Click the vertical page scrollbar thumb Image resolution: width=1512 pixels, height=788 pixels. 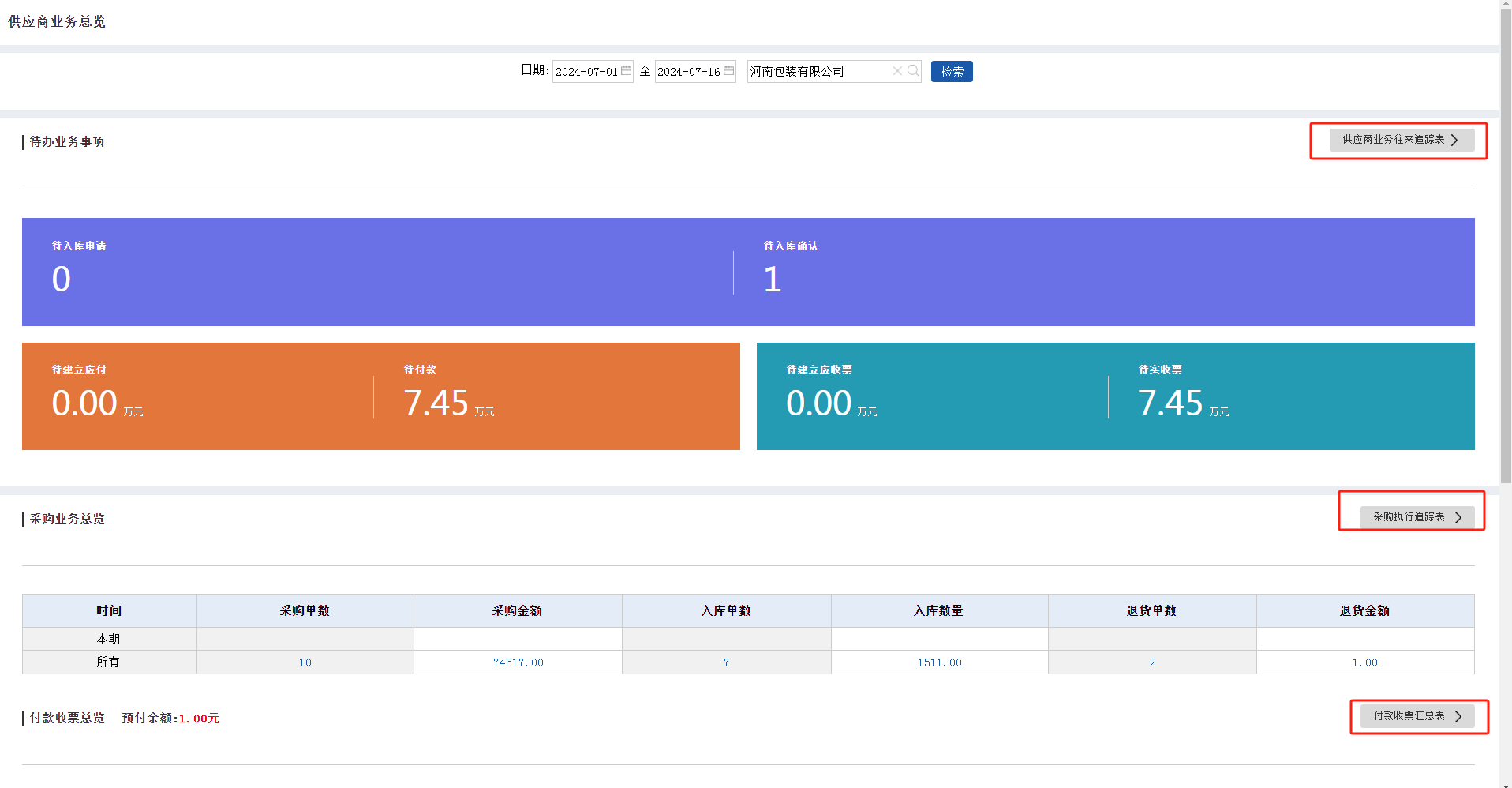click(x=1506, y=245)
